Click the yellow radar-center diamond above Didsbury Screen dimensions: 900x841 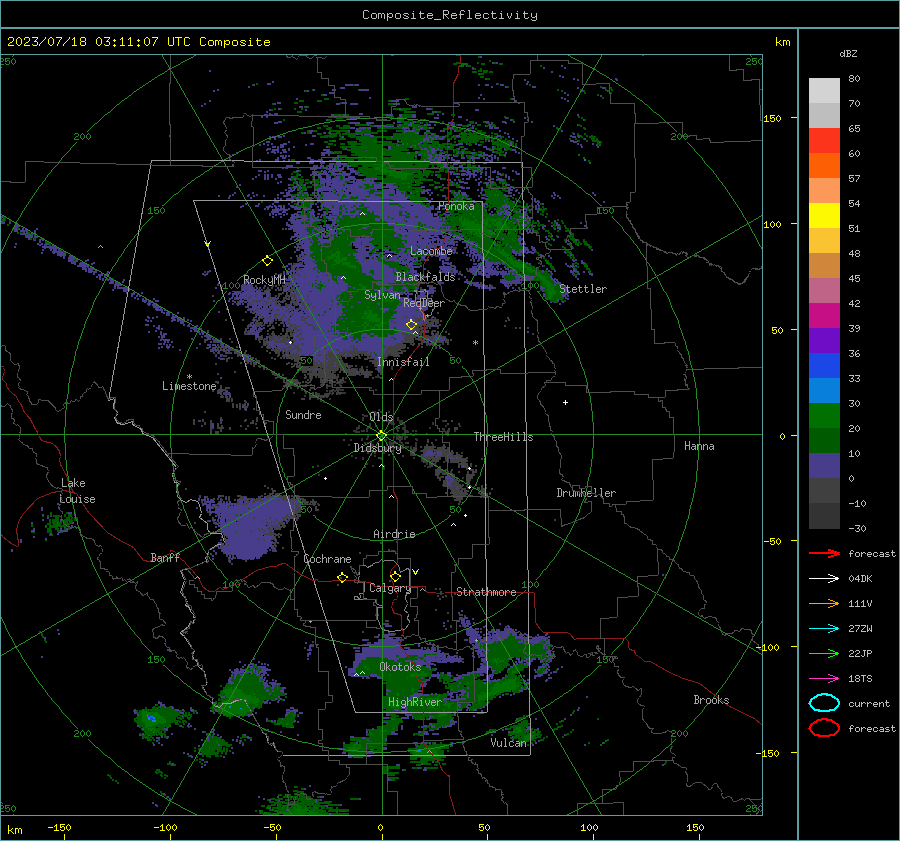pyautogui.click(x=381, y=436)
